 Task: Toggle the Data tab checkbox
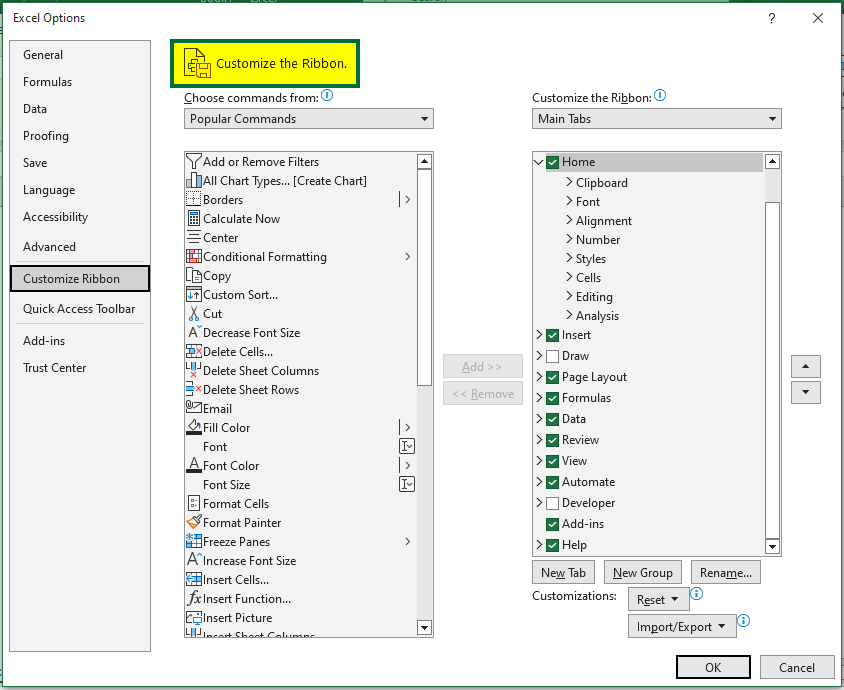point(552,419)
